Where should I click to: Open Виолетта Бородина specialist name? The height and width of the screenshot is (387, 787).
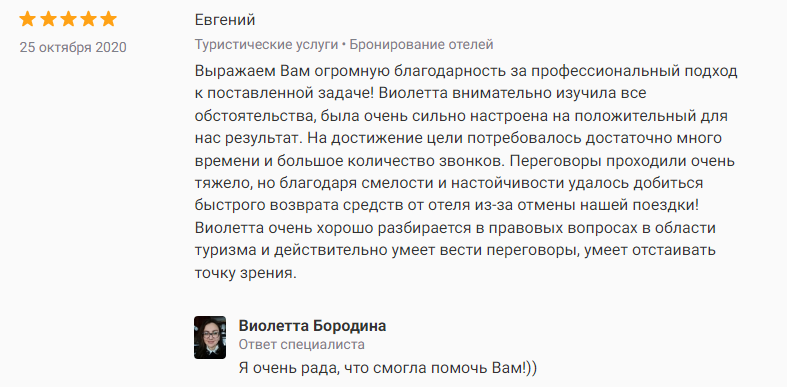pyautogui.click(x=313, y=326)
